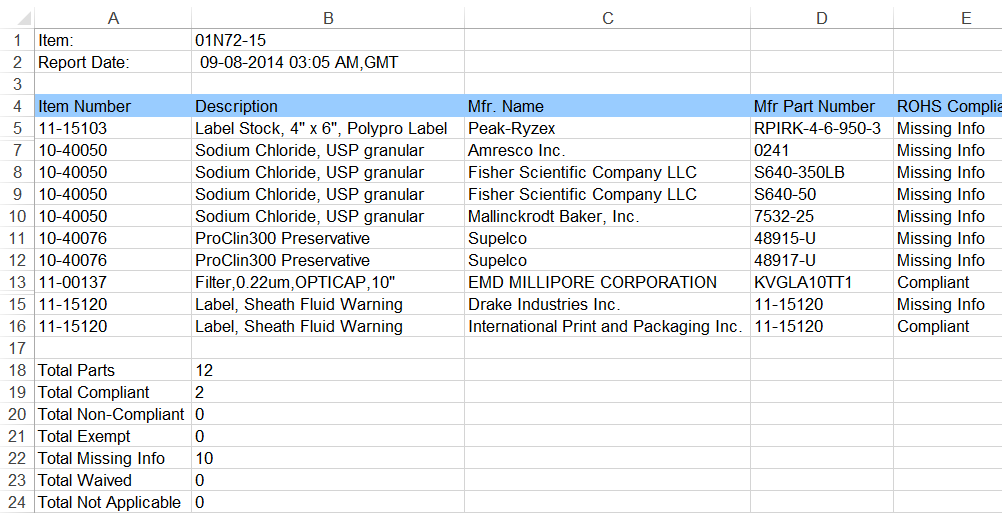
Task: Click the Total Compliant label
Action: pos(113,392)
